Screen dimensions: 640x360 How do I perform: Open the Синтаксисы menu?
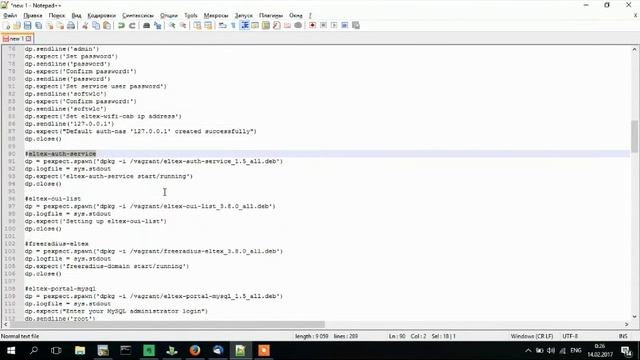pos(138,16)
